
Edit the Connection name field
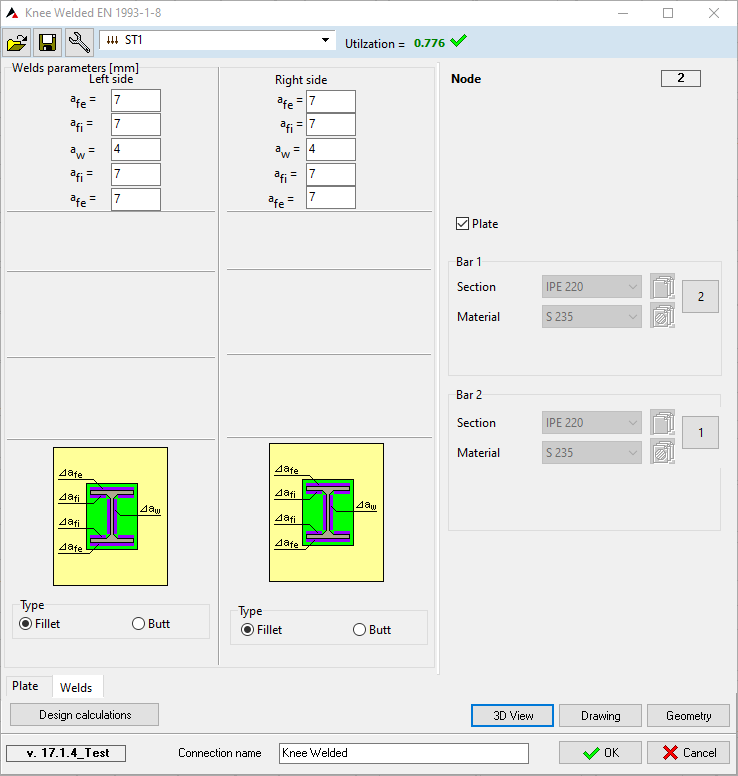[404, 753]
